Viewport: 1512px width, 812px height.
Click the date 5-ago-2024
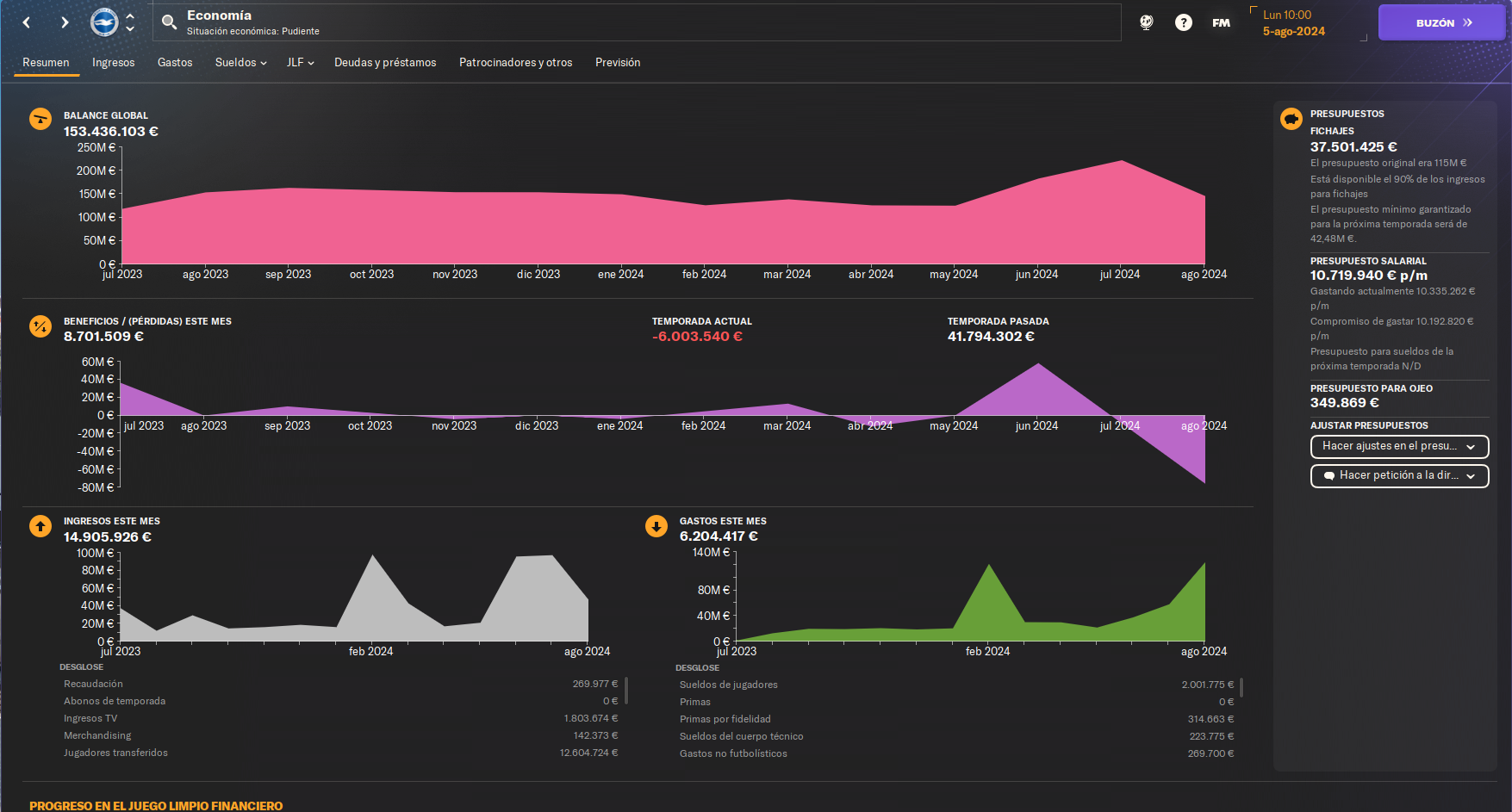pyautogui.click(x=1294, y=31)
